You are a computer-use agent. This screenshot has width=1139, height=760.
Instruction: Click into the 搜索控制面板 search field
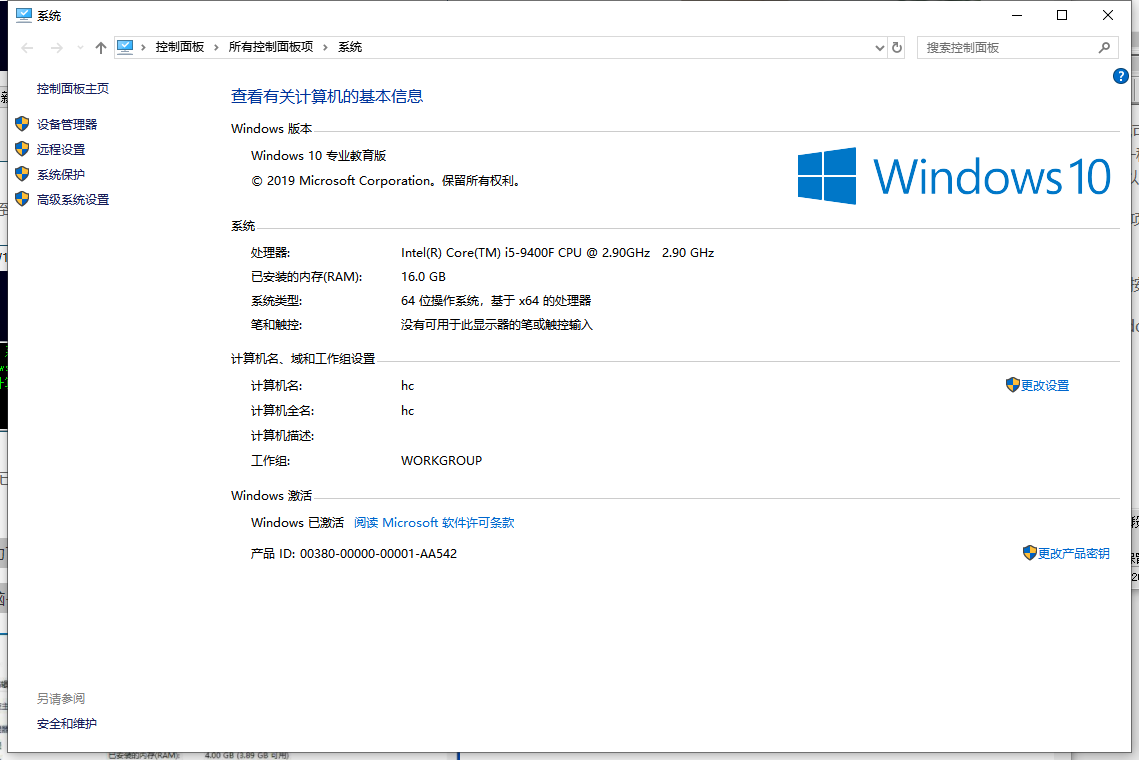1005,47
